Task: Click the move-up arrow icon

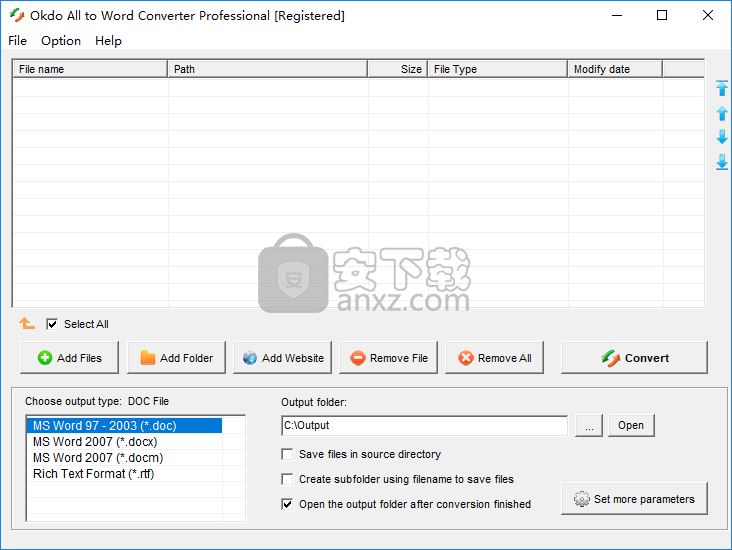Action: (722, 113)
